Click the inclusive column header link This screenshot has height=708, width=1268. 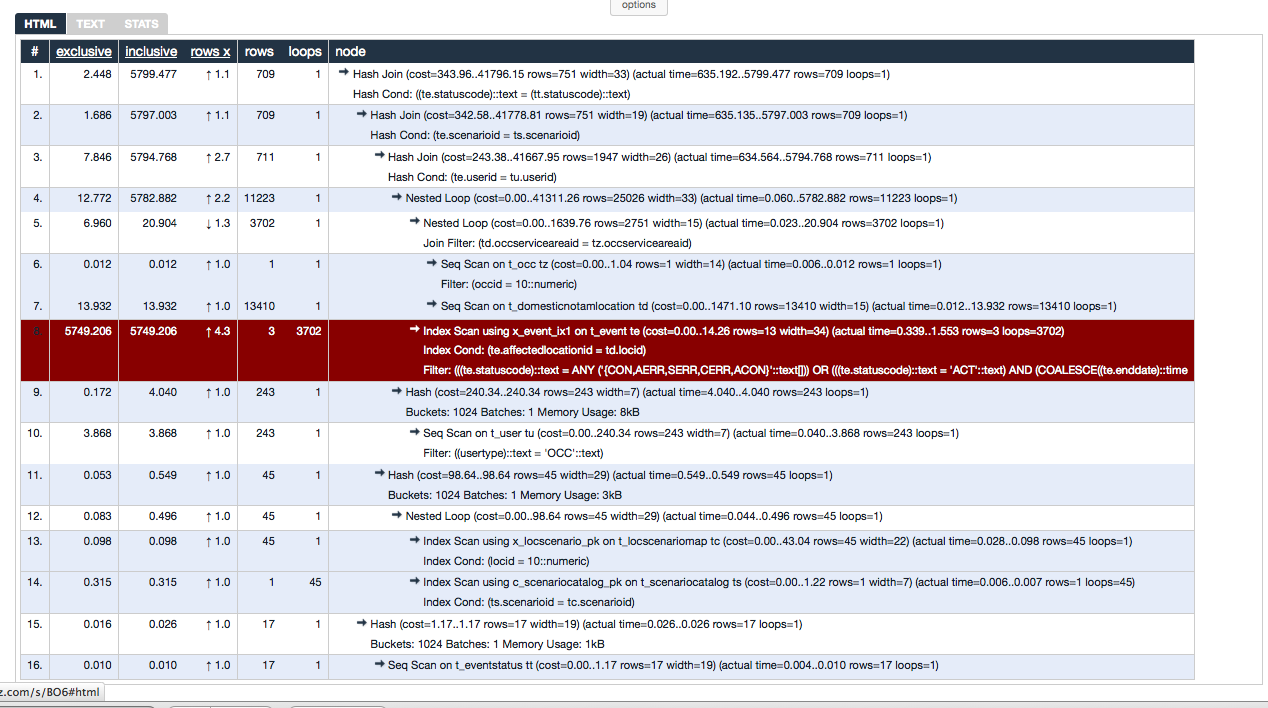click(x=151, y=52)
